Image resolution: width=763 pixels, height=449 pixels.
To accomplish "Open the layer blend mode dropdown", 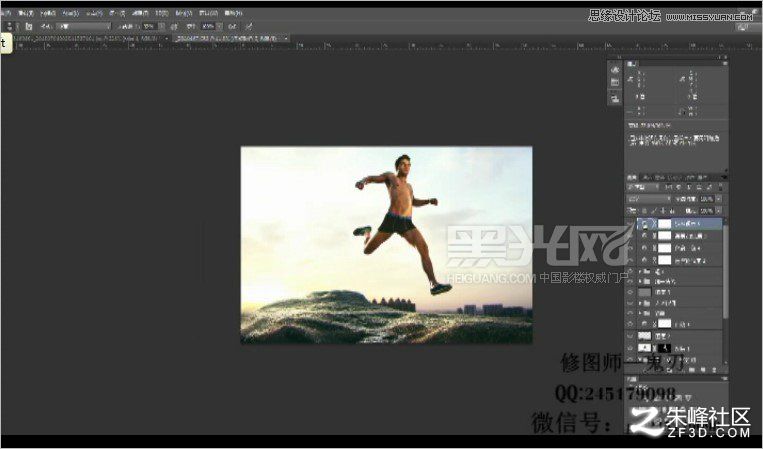I will (x=649, y=199).
